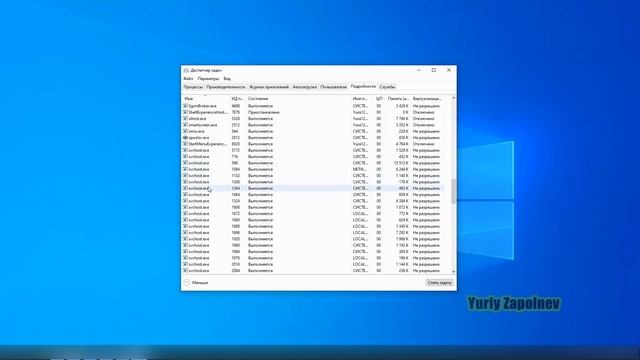Sort by the Состояние column header
Viewport: 640px width, 360px height.
[258, 99]
